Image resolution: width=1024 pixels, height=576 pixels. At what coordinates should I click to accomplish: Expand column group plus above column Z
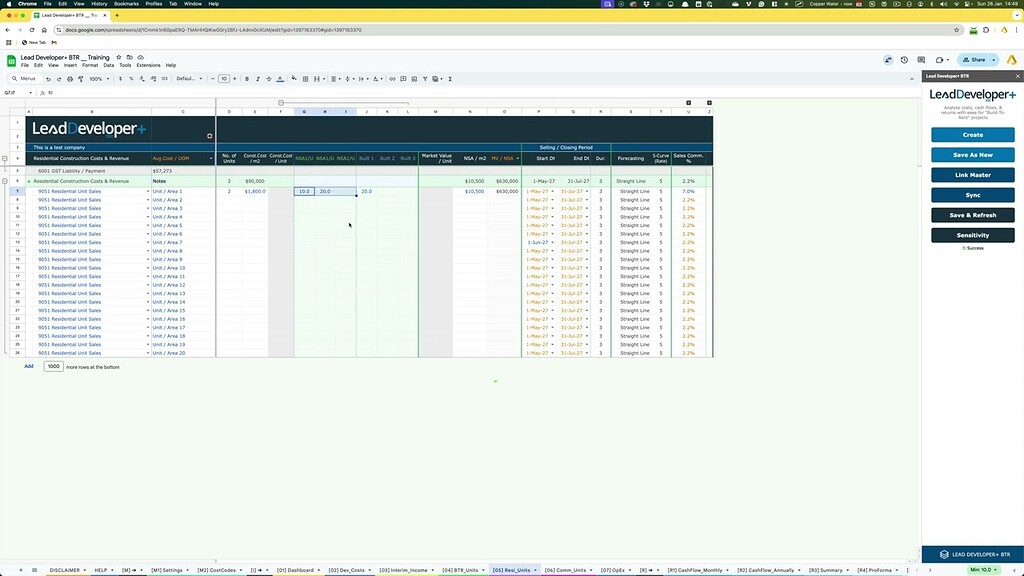[709, 102]
